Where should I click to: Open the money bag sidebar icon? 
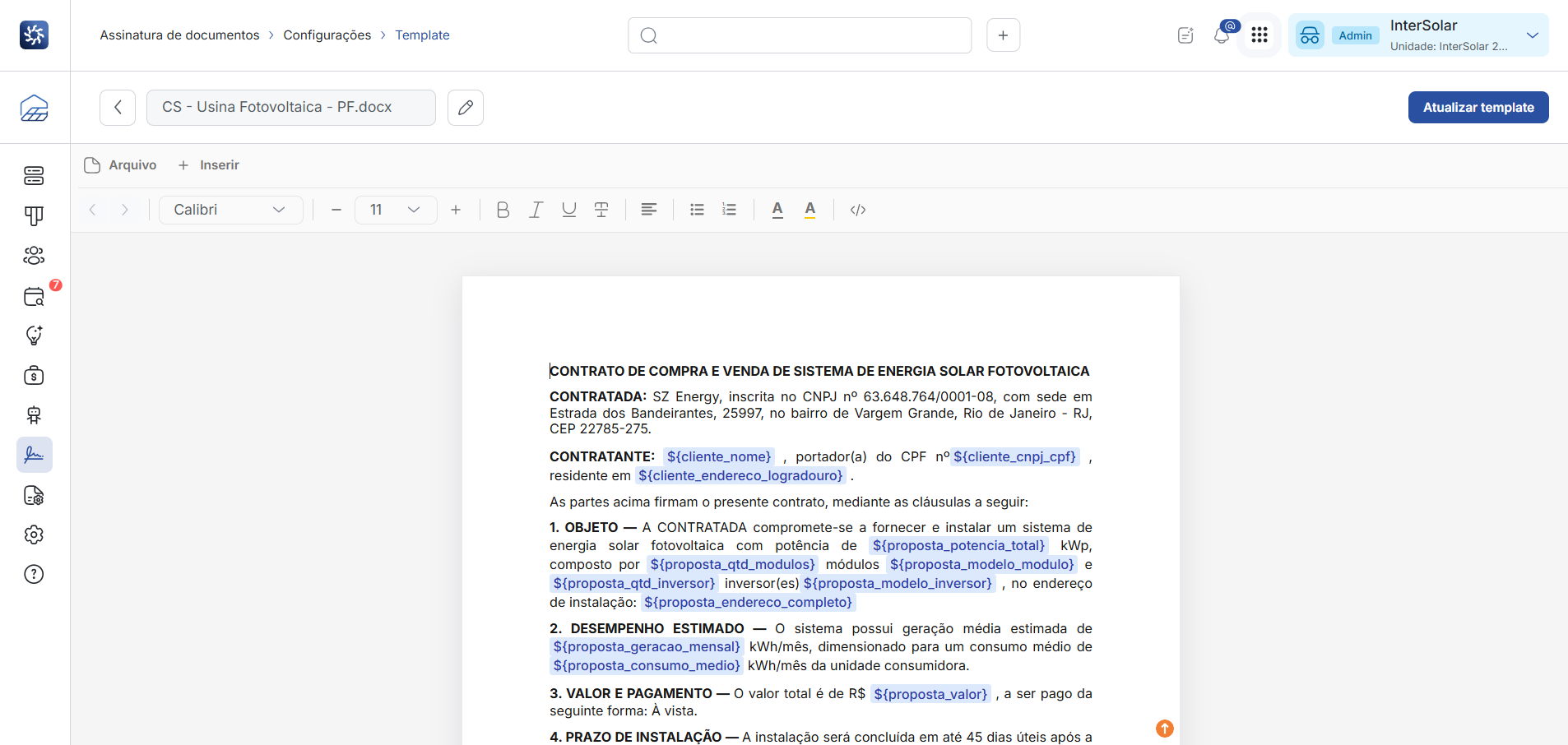coord(35,376)
